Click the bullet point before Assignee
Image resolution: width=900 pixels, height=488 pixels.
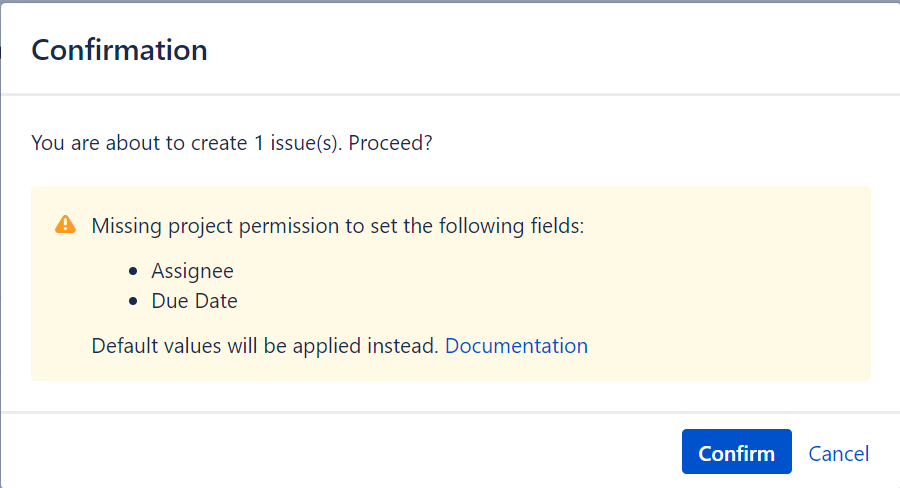[133, 271]
